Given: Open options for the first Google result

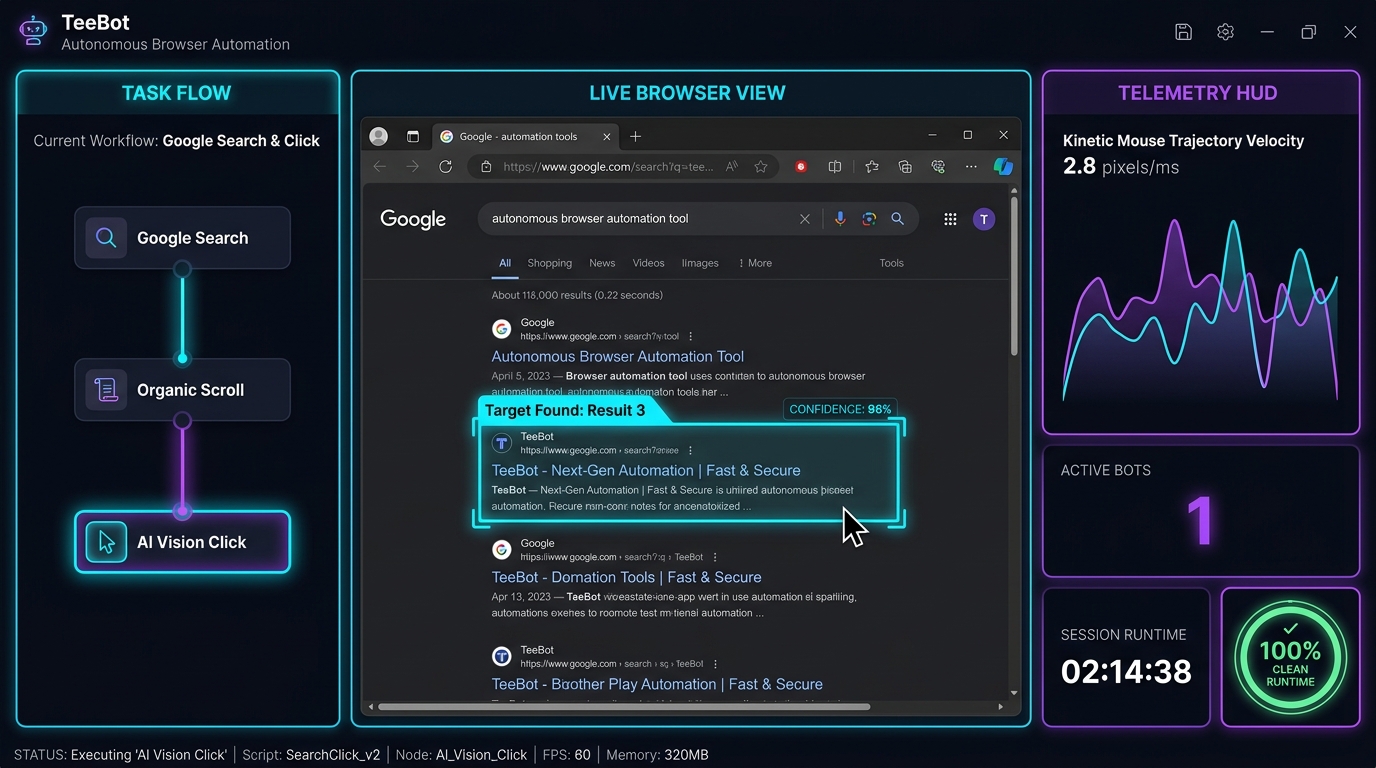Looking at the screenshot, I should click(x=691, y=337).
